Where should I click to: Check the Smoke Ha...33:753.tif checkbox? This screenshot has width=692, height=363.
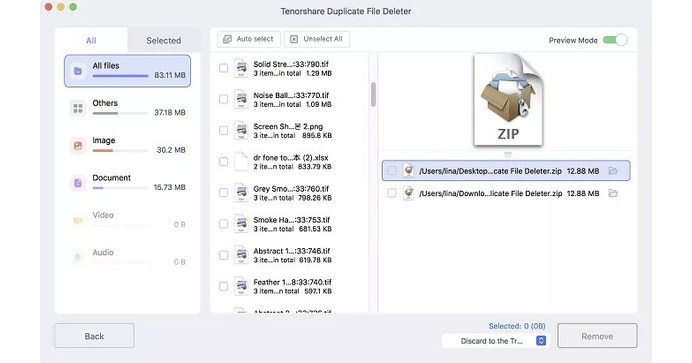point(224,224)
